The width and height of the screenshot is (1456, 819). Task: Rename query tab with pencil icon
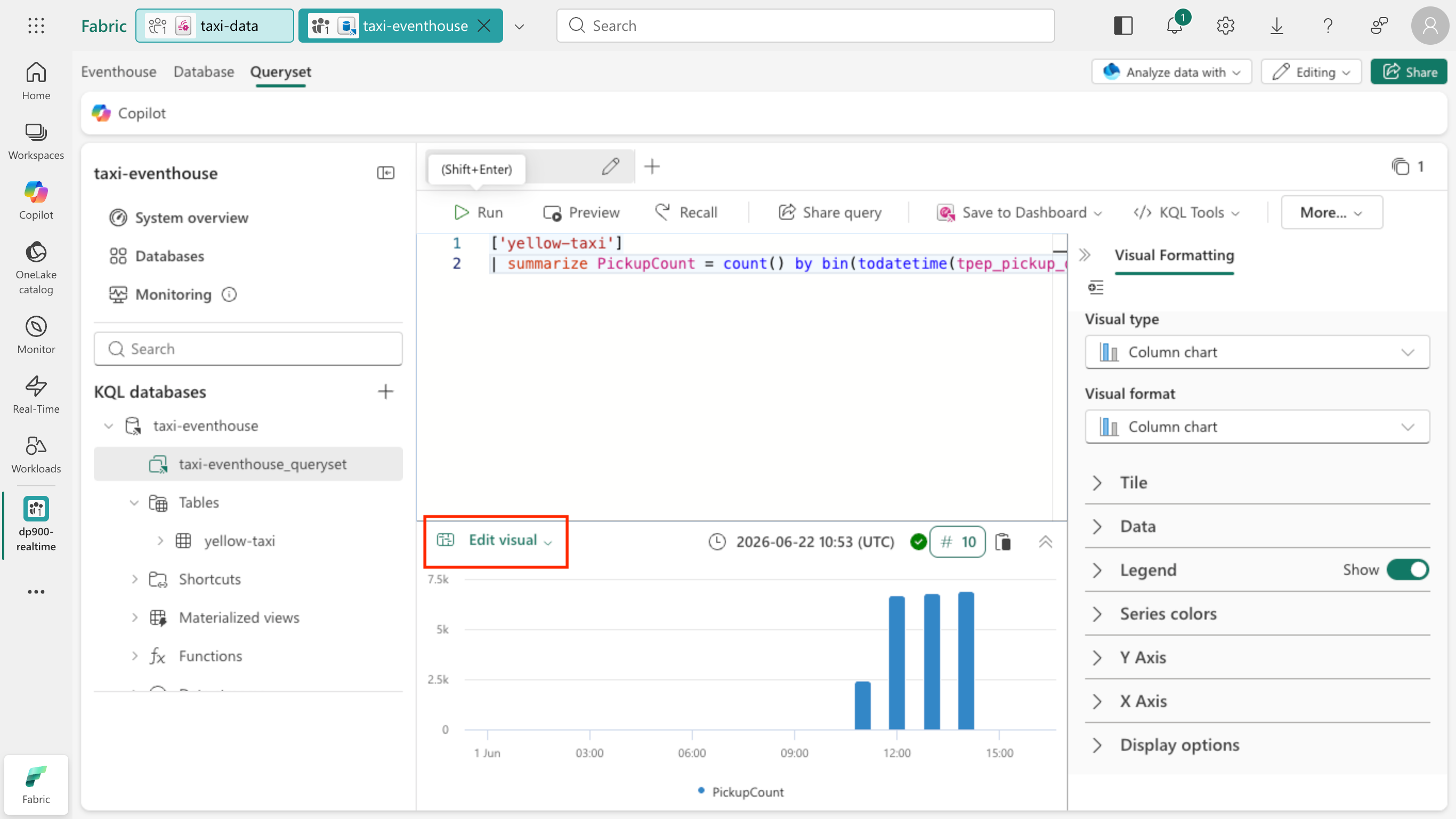point(610,166)
